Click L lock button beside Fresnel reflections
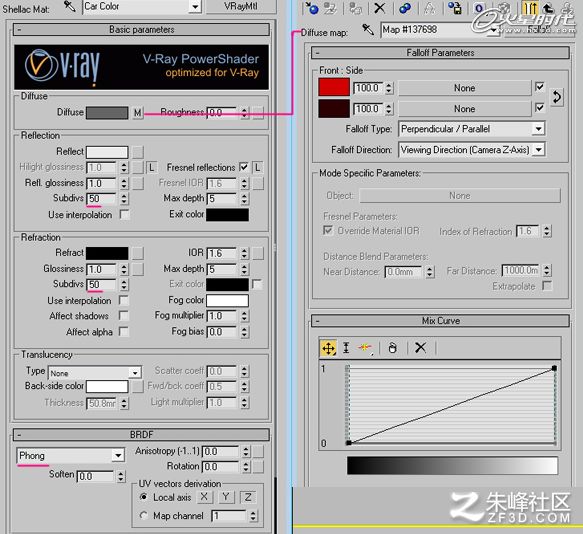This screenshot has height=534, width=583. [x=257, y=168]
